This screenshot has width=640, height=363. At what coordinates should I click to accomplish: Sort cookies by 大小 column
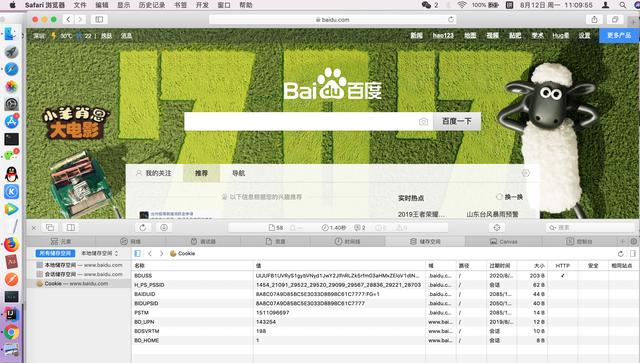(x=532, y=265)
